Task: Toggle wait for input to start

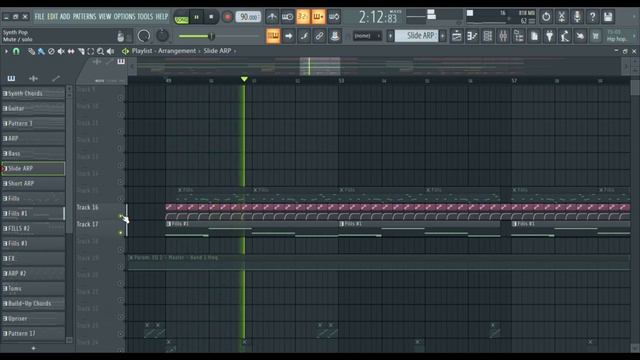Action: (288, 17)
